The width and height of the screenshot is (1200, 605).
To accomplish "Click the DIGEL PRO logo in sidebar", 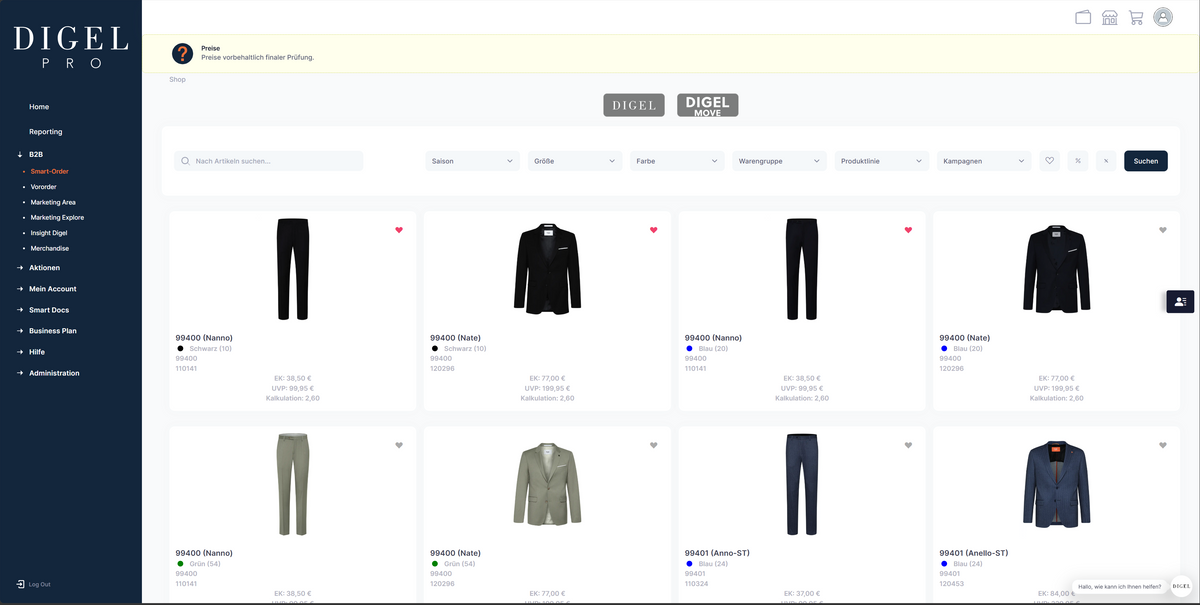I will 71,46.
